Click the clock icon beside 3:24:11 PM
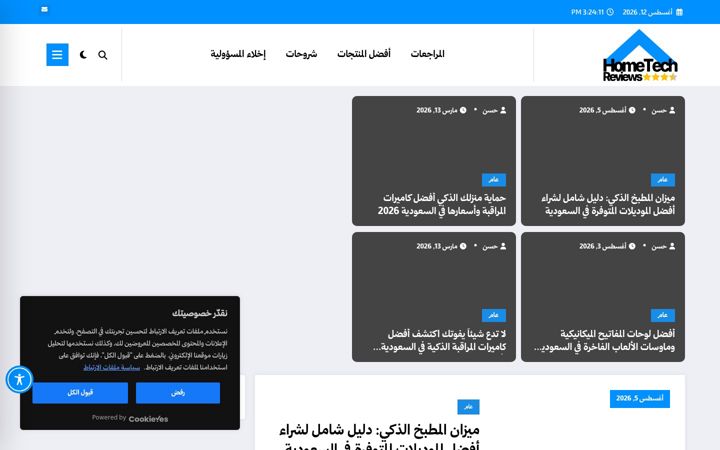 (x=610, y=12)
